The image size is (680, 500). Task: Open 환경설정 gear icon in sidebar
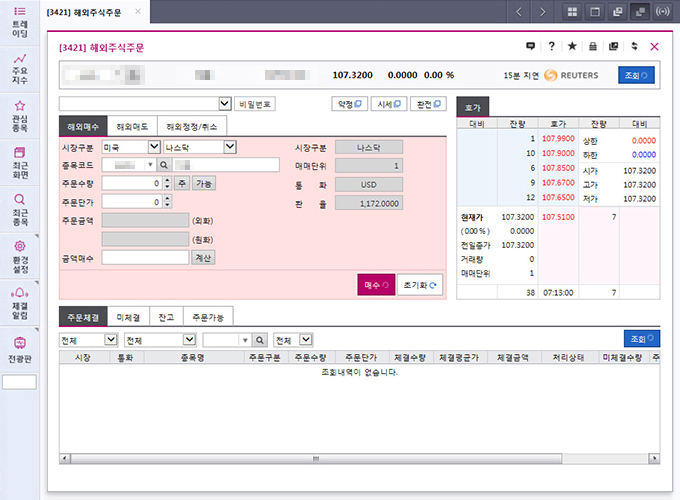(19, 251)
